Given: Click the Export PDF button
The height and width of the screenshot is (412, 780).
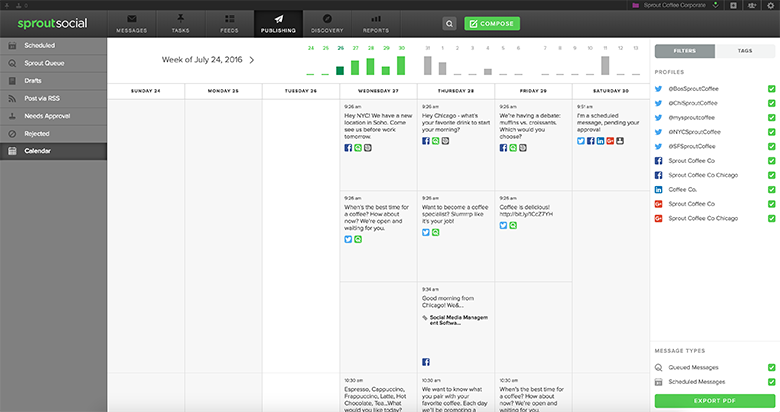Looking at the screenshot, I should [x=714, y=401].
